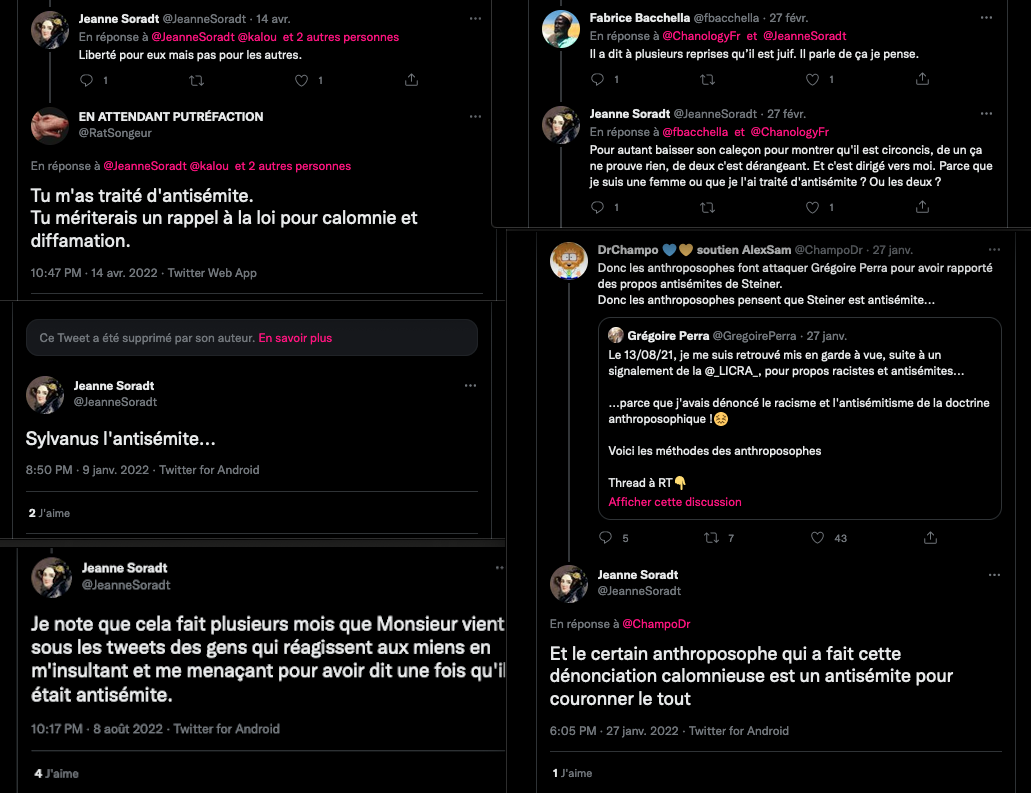Retweet DrChampo's tweet with 7 retweets
The height and width of the screenshot is (793, 1031).
click(712, 538)
